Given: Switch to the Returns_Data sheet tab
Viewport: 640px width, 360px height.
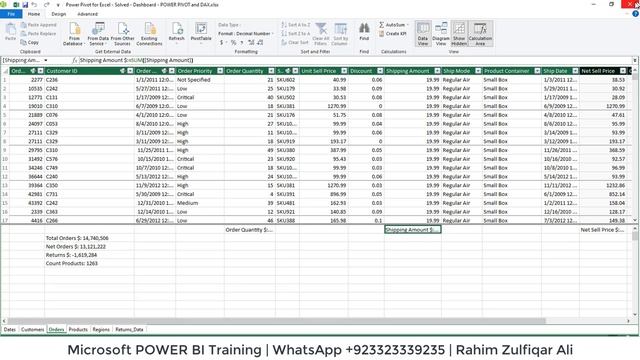Looking at the screenshot, I should [129, 329].
